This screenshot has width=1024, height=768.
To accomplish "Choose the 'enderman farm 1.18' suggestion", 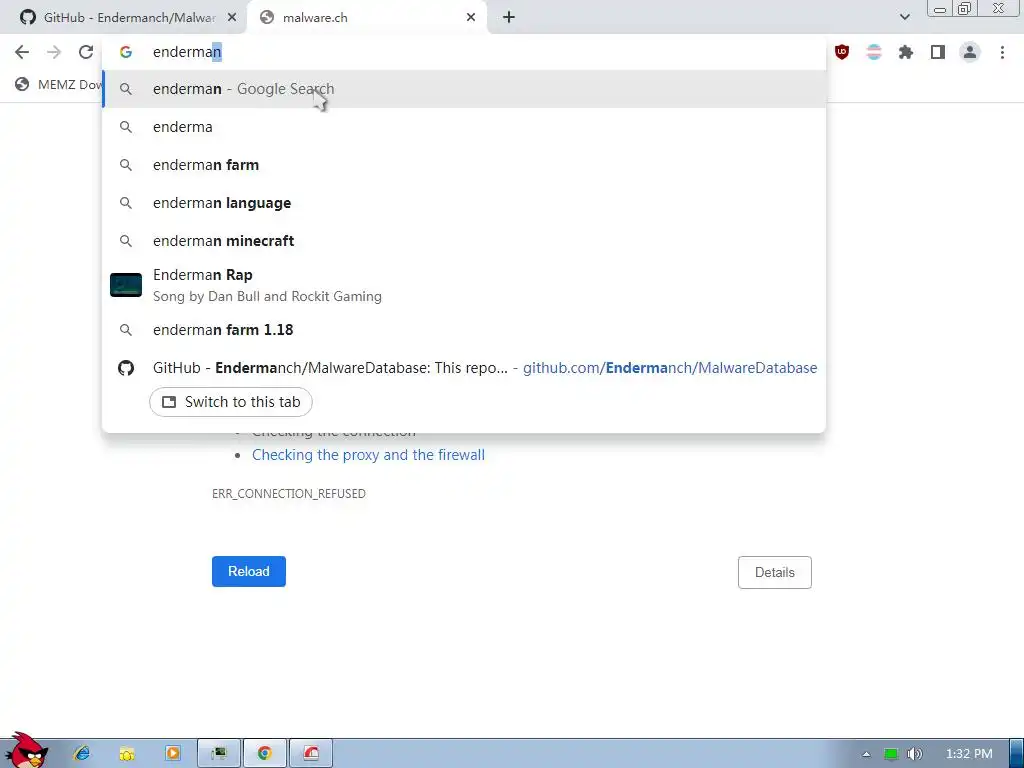I will click(x=464, y=330).
